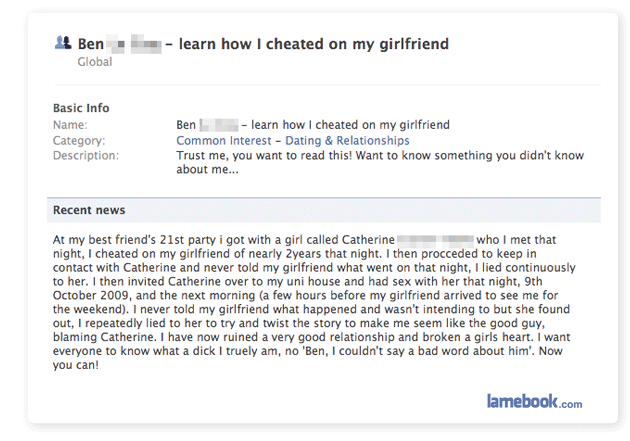Click the Name: field label
Image resolution: width=630 pixels, height=441 pixels.
pyautogui.click(x=70, y=125)
